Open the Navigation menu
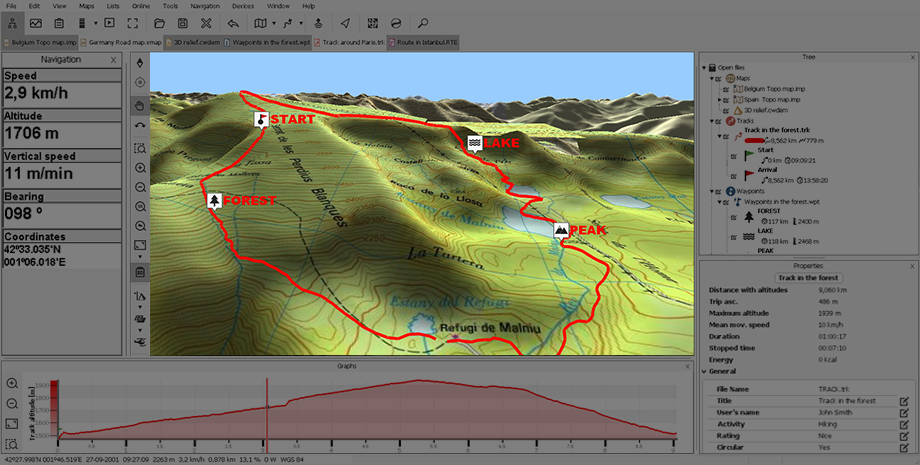 click(204, 6)
